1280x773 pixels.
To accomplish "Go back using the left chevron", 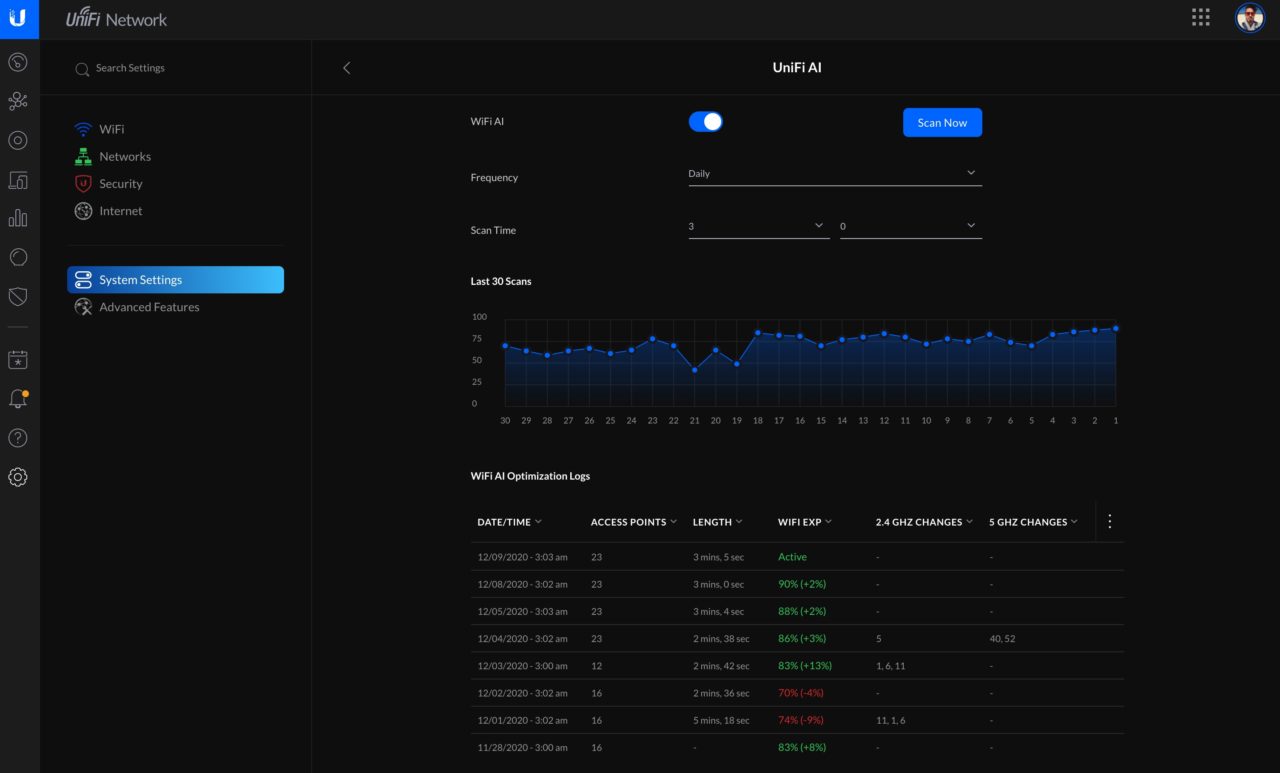I will [347, 68].
